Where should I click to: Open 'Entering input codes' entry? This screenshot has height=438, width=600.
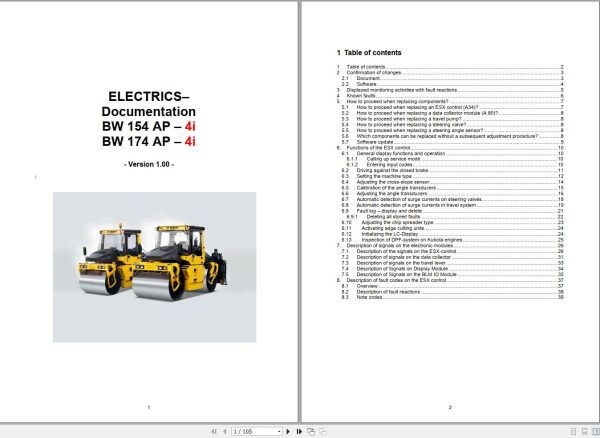pyautogui.click(x=455, y=164)
